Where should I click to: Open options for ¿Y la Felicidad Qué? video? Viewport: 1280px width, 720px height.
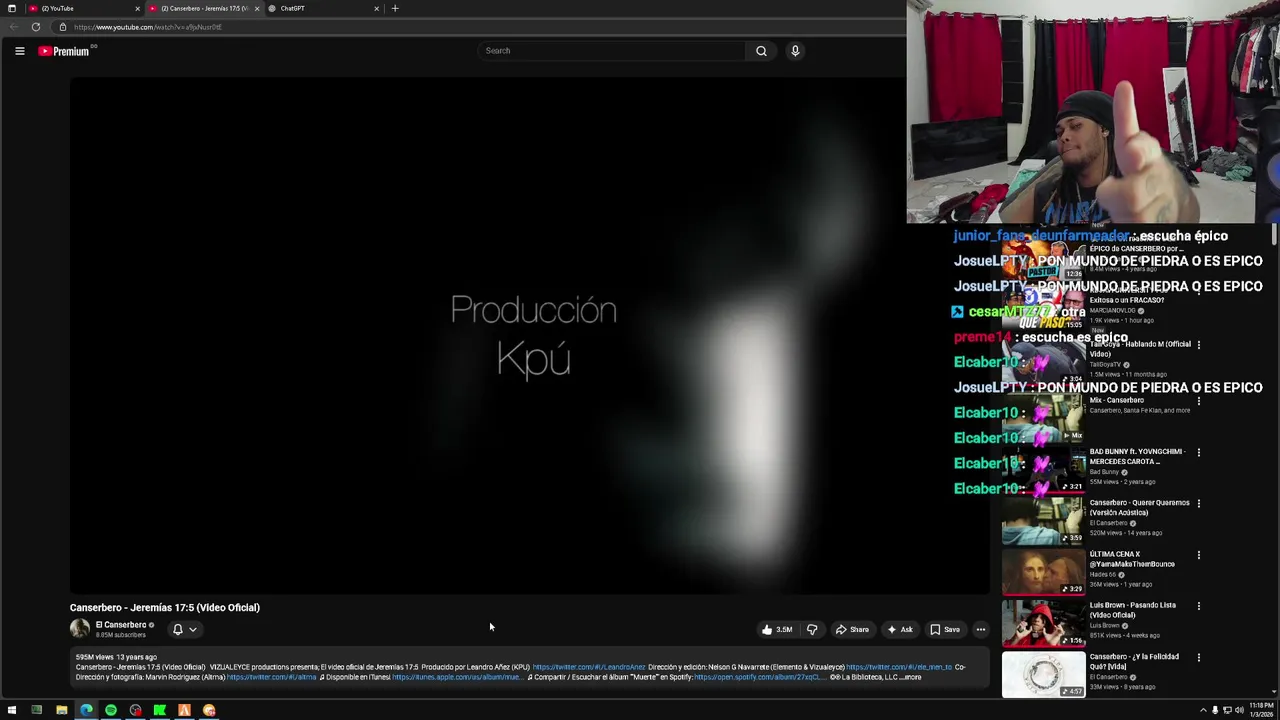1199,658
